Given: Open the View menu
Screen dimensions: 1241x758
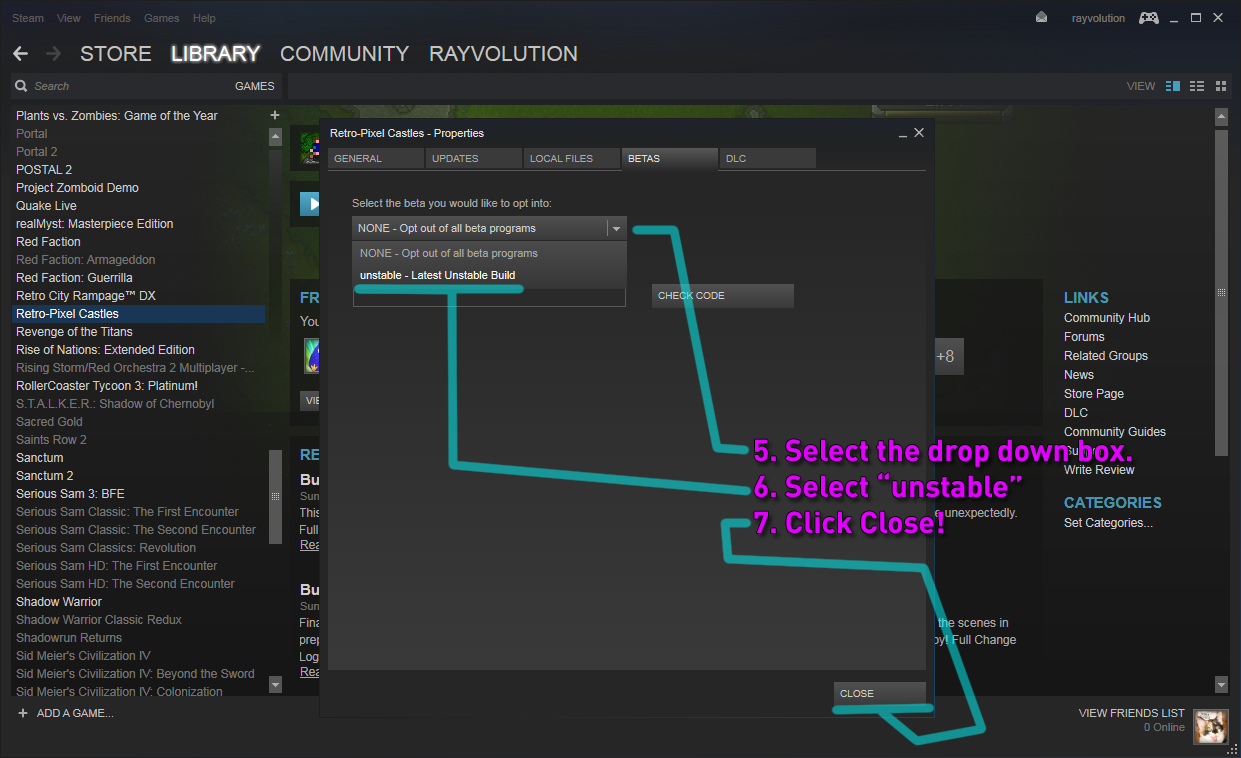Looking at the screenshot, I should coord(69,18).
